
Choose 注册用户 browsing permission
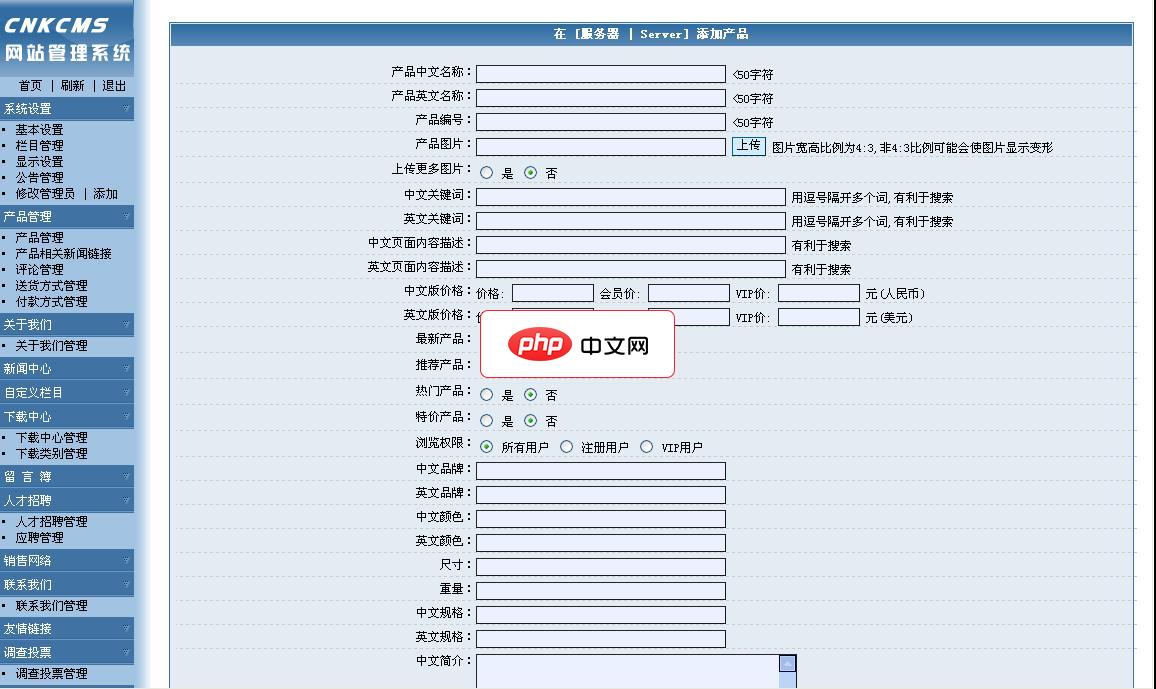(x=568, y=446)
